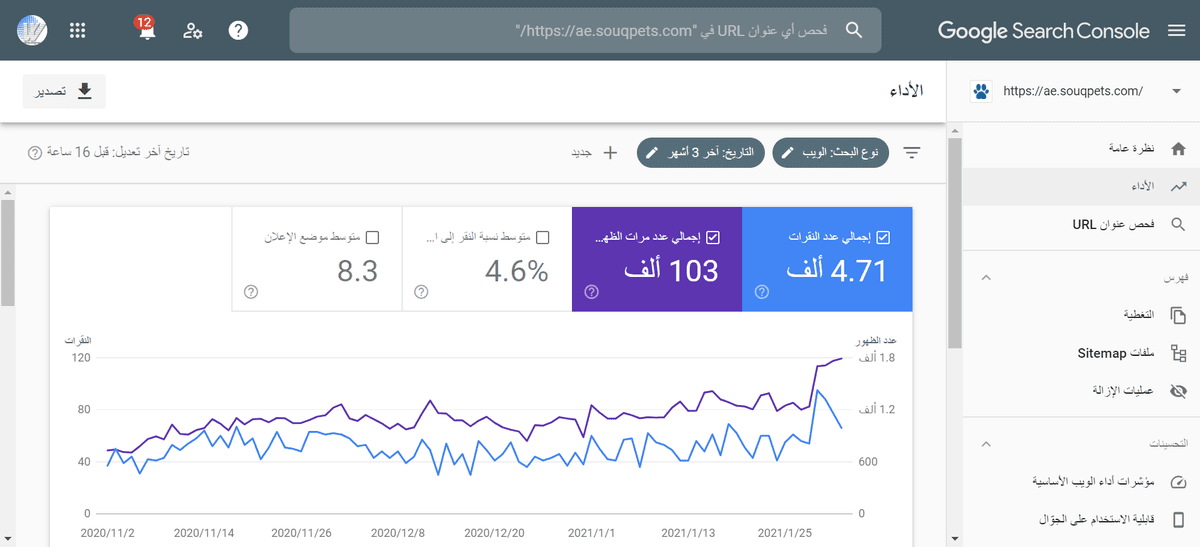Click the home icon beside نظرة عامة

(x=1178, y=148)
